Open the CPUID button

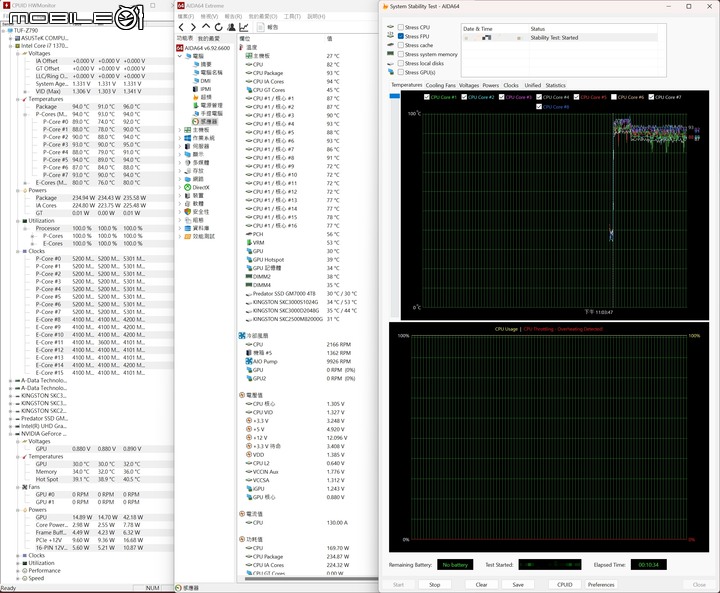[565, 585]
